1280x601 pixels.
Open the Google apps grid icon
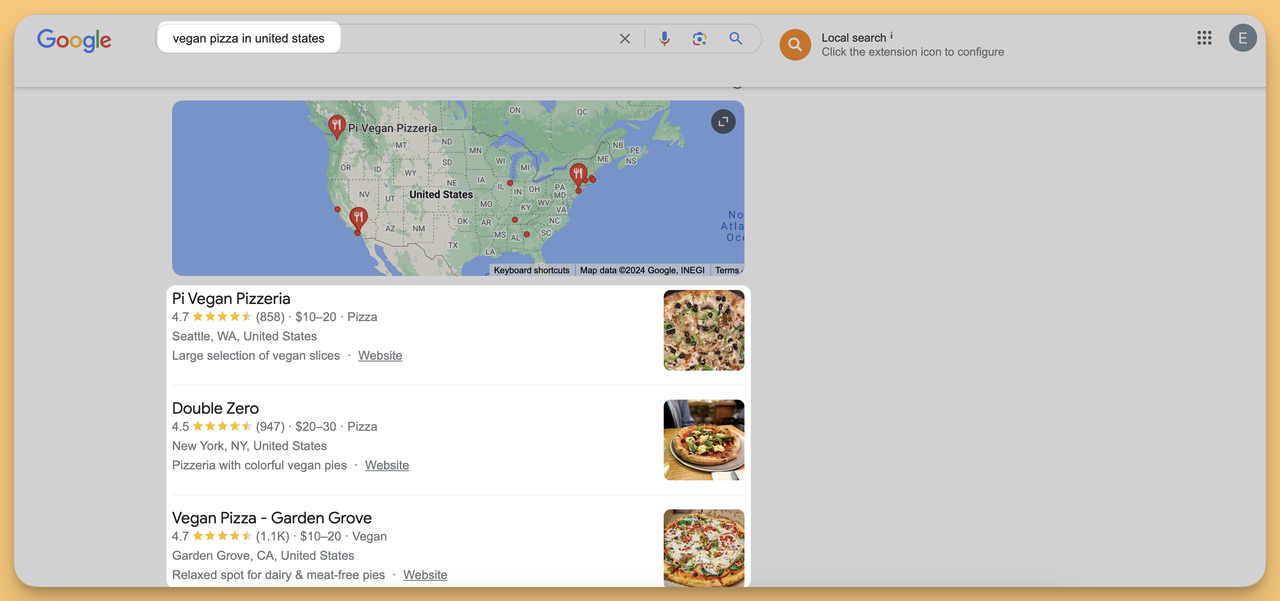[x=1204, y=38]
